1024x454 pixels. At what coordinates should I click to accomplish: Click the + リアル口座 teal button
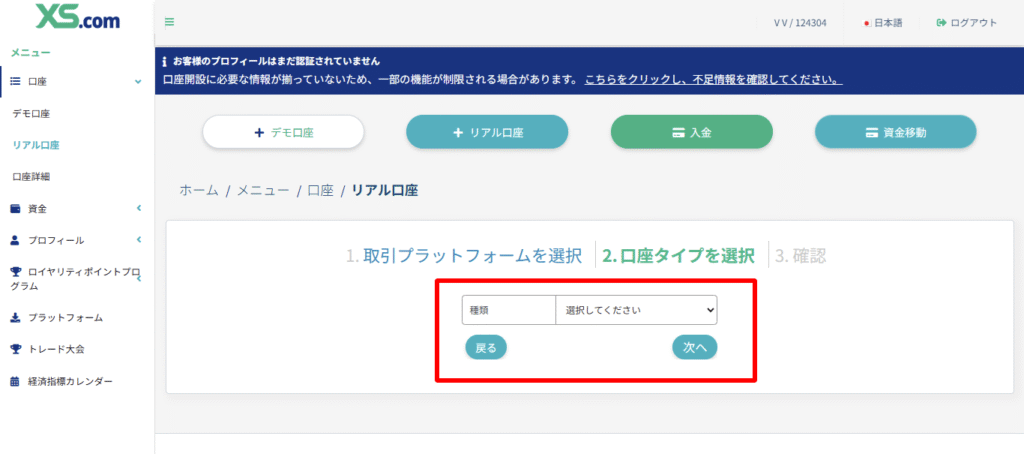click(x=487, y=132)
